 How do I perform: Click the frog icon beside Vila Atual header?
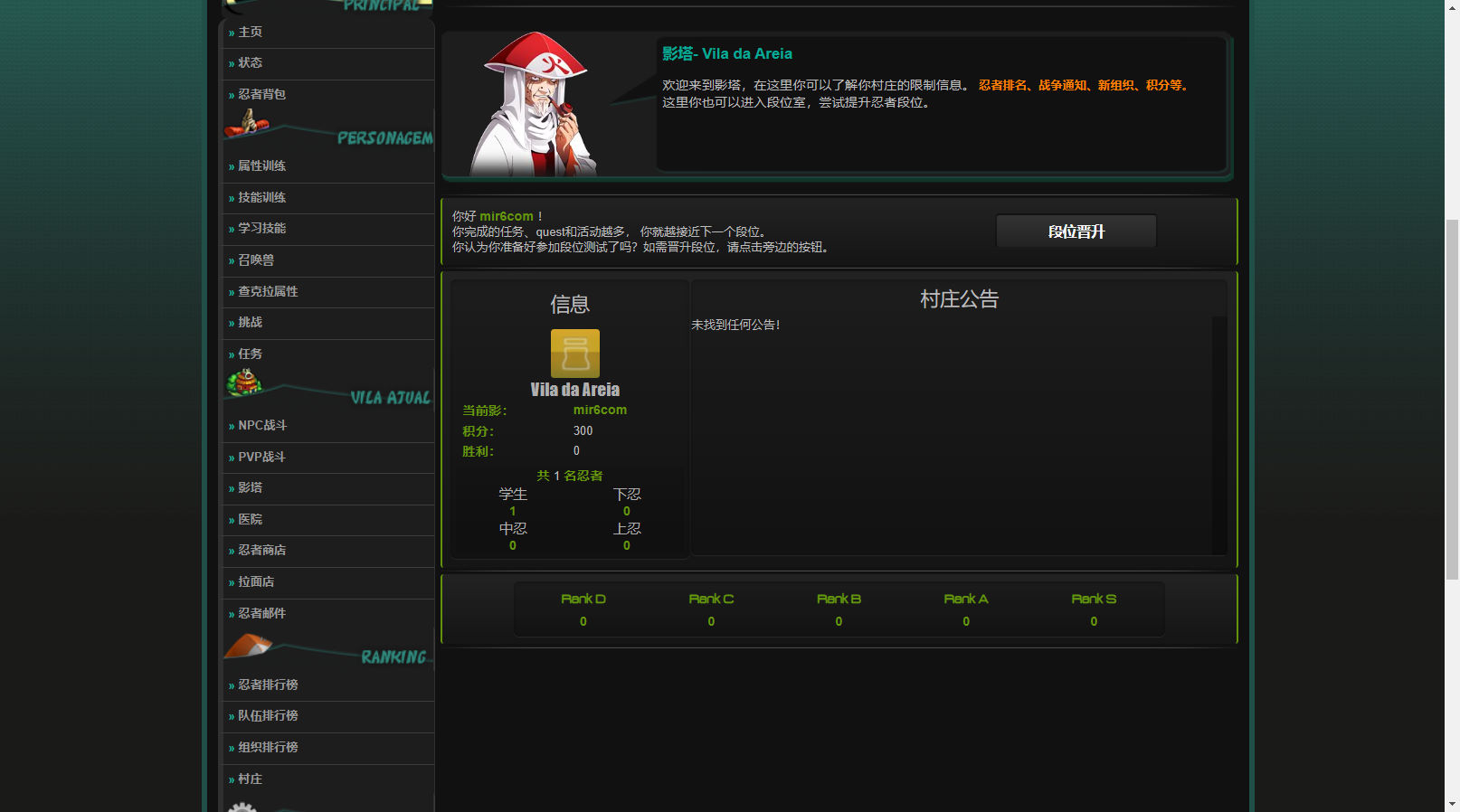[x=243, y=383]
